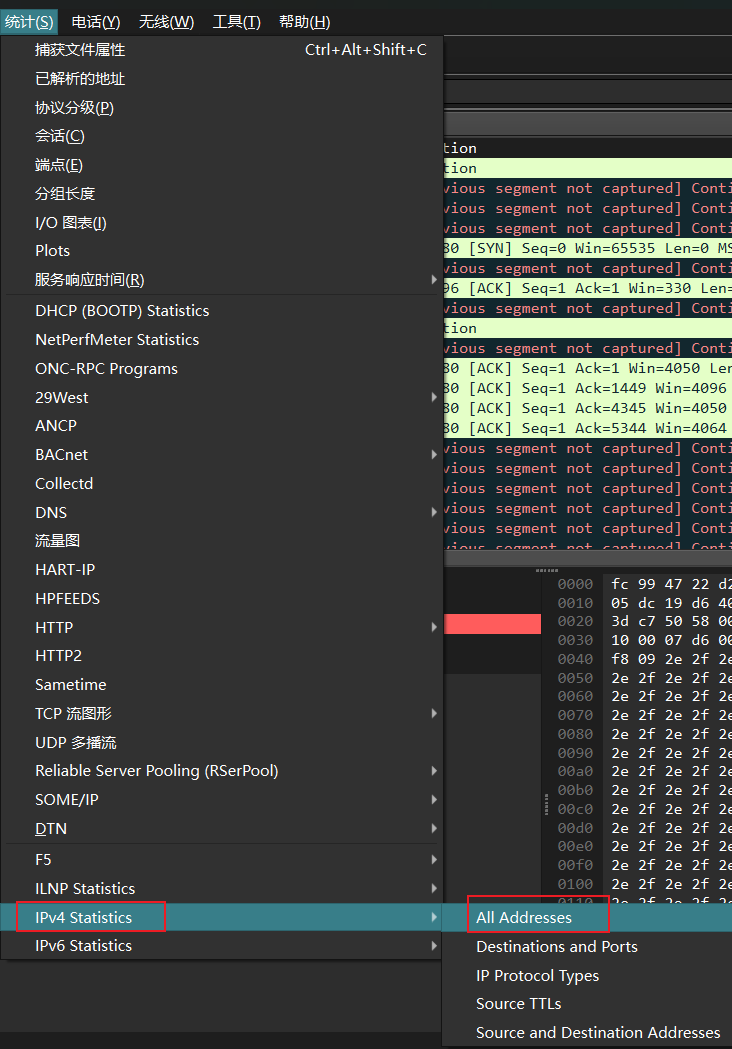Screen dimensions: 732x1049
Task: Open the 无线(W) menu
Action: [x=166, y=22]
